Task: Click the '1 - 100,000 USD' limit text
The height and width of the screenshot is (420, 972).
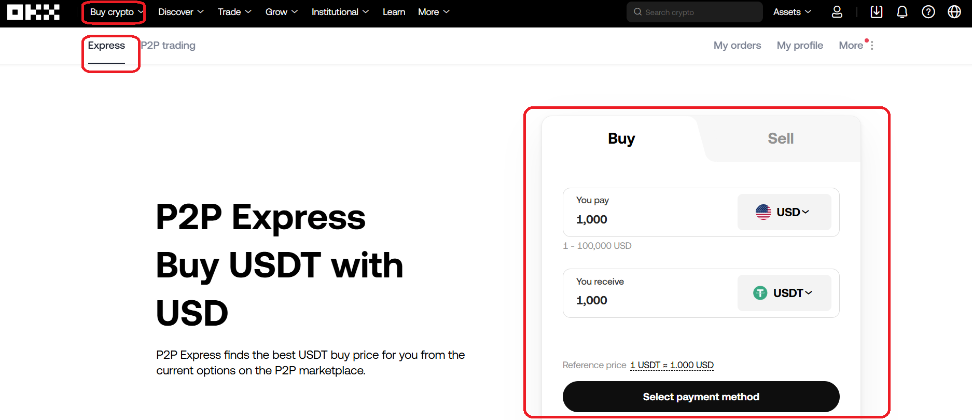Action: pos(597,246)
